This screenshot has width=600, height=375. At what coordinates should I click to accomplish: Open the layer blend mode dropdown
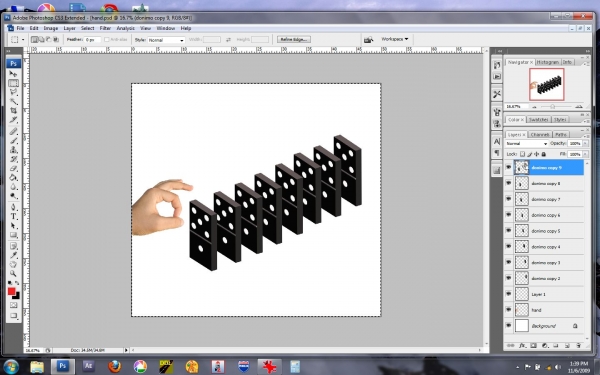coord(527,143)
